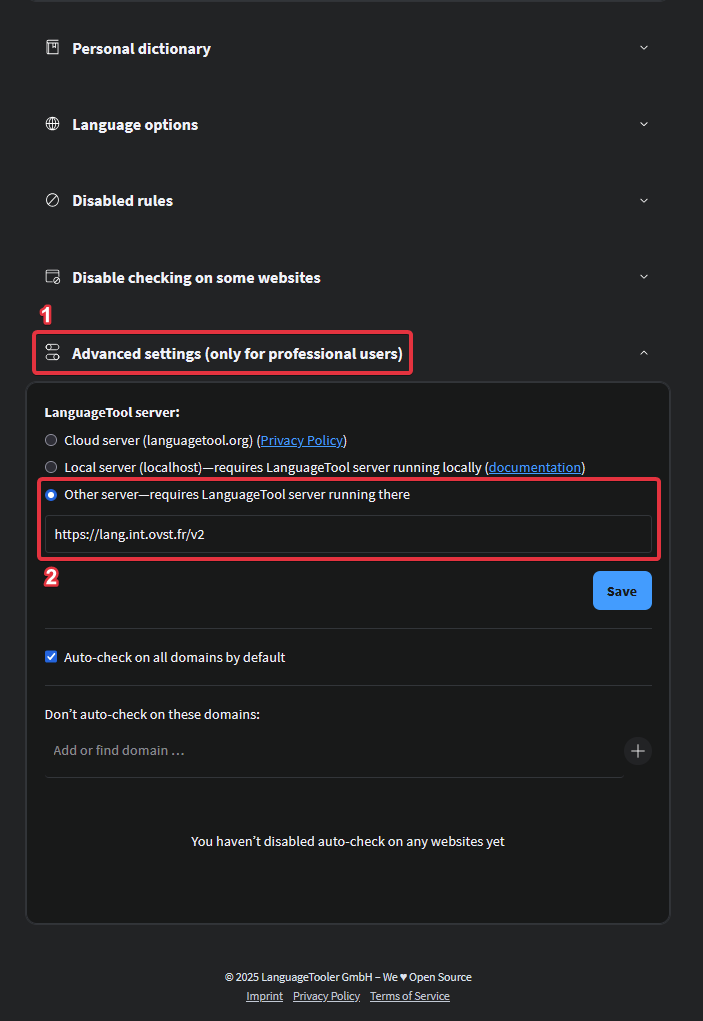Click the Disabled rules slashed-circle icon
This screenshot has height=1021, width=703.
[53, 200]
